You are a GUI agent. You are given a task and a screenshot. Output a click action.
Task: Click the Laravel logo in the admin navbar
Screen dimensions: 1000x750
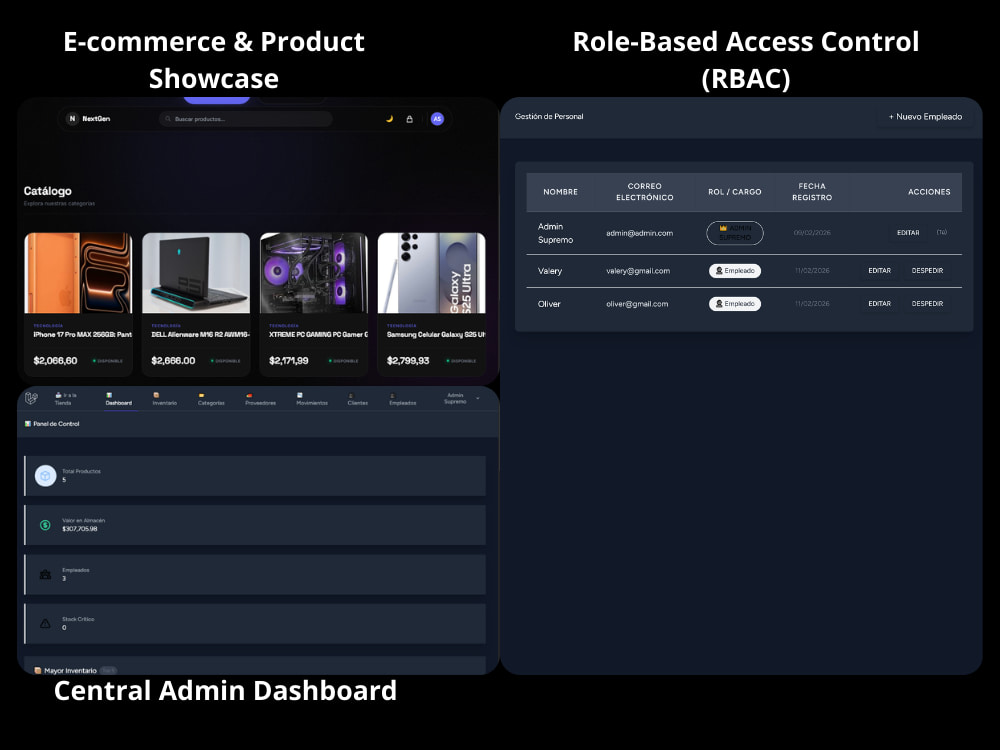click(x=31, y=399)
